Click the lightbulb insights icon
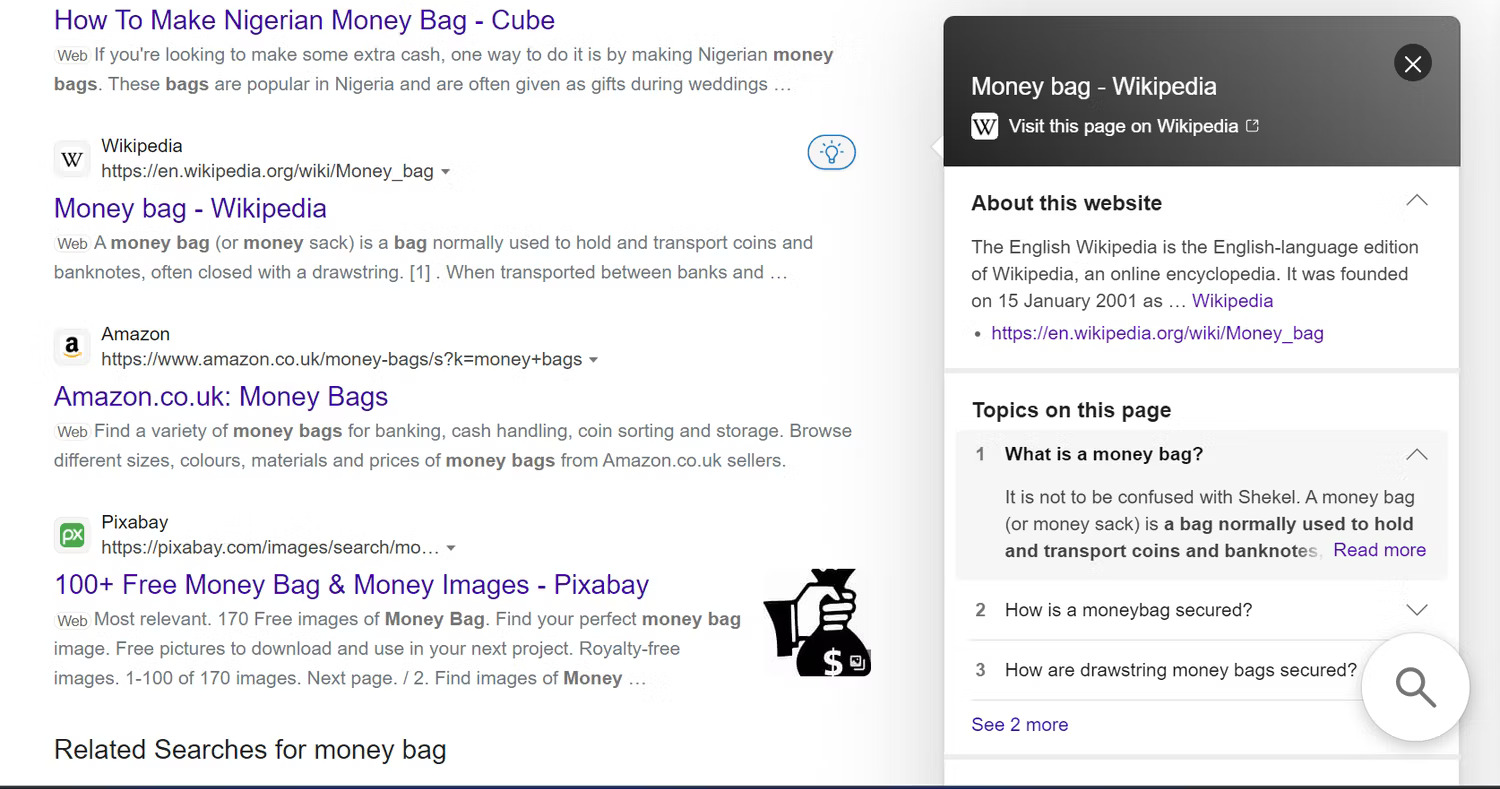The width and height of the screenshot is (1500, 789). 831,152
